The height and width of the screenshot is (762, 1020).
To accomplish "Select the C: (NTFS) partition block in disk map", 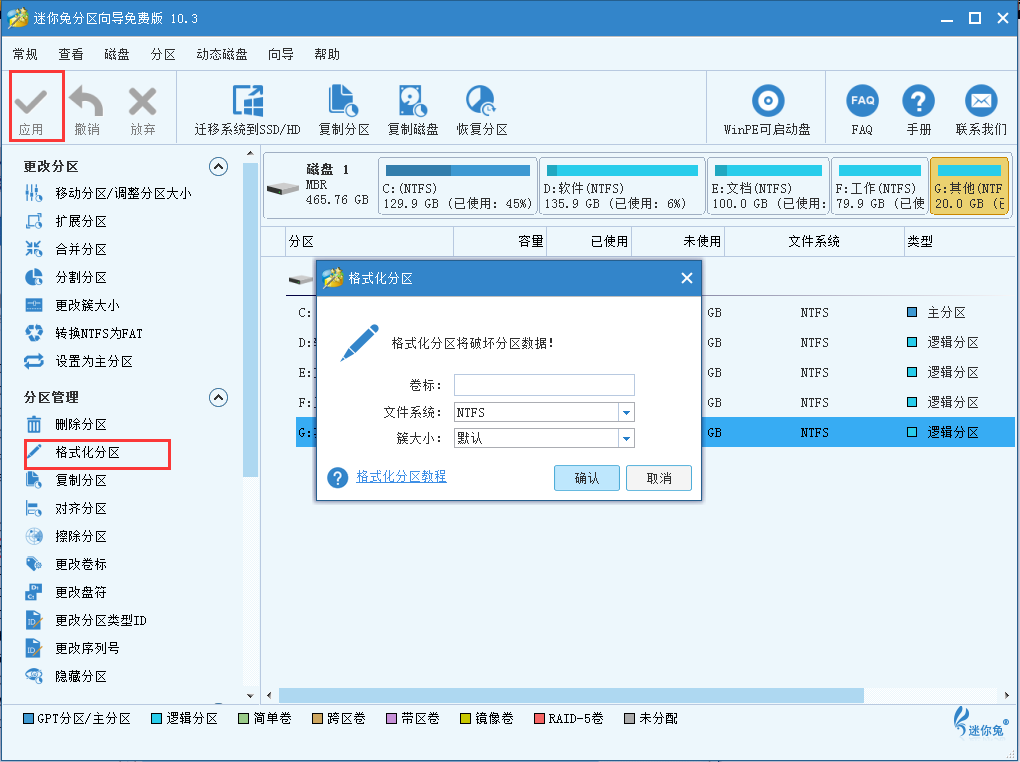I will 458,186.
